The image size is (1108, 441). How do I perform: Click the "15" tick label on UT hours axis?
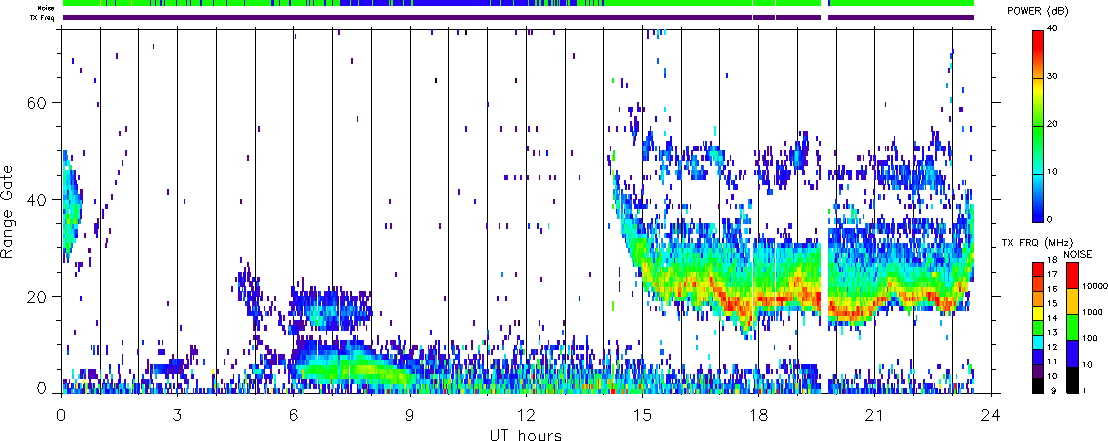[x=642, y=414]
